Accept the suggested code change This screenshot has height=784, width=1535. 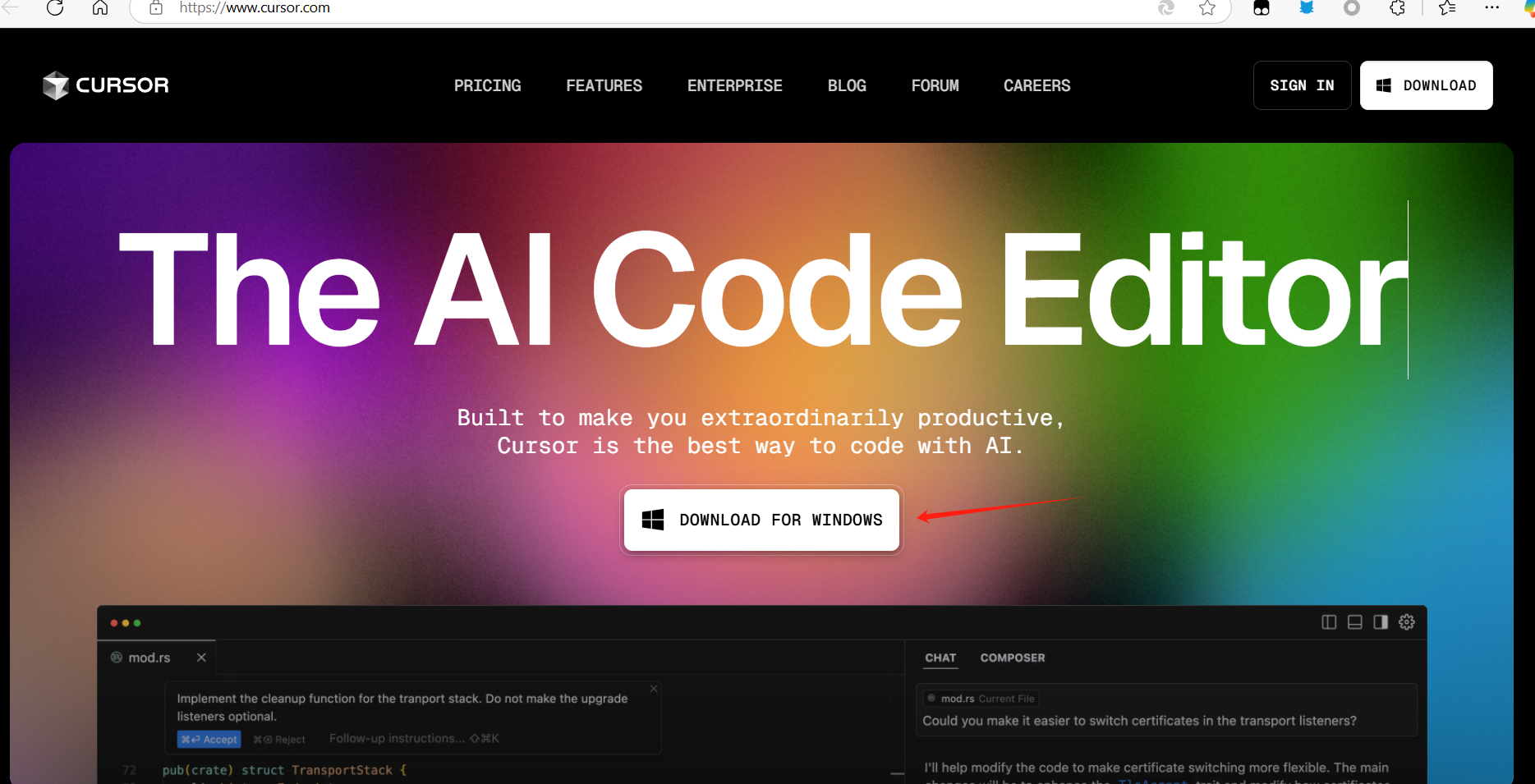209,740
